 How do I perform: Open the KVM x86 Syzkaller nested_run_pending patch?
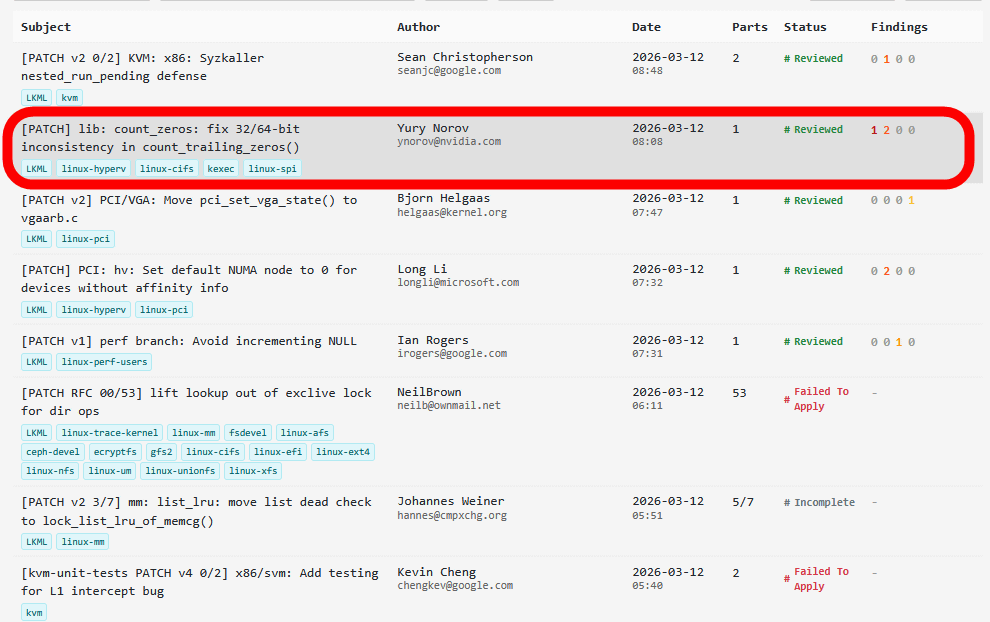click(142, 67)
